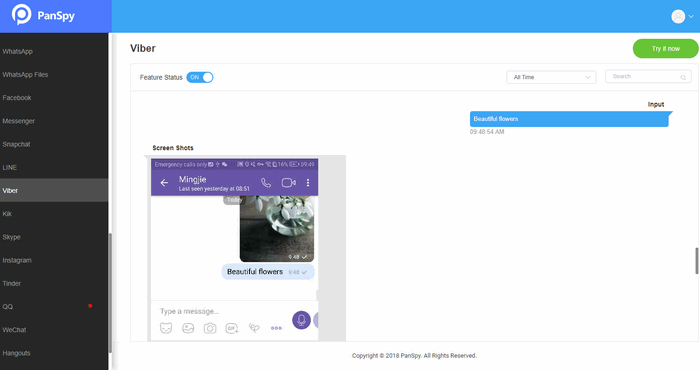The image size is (700, 370).
Task: Select Messenger in the sidebar
Action: coord(54,121)
